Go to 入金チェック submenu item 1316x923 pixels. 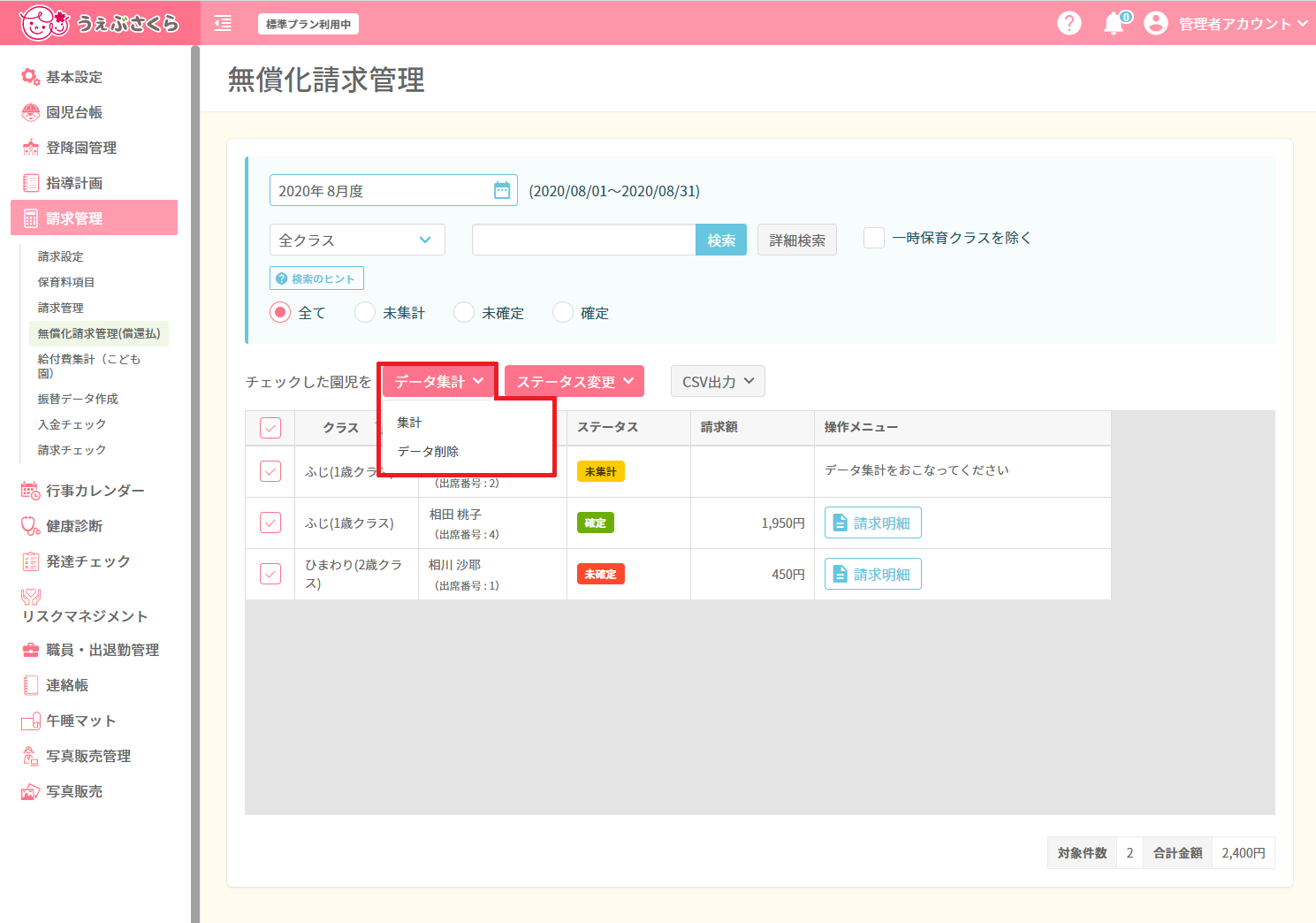tap(72, 424)
